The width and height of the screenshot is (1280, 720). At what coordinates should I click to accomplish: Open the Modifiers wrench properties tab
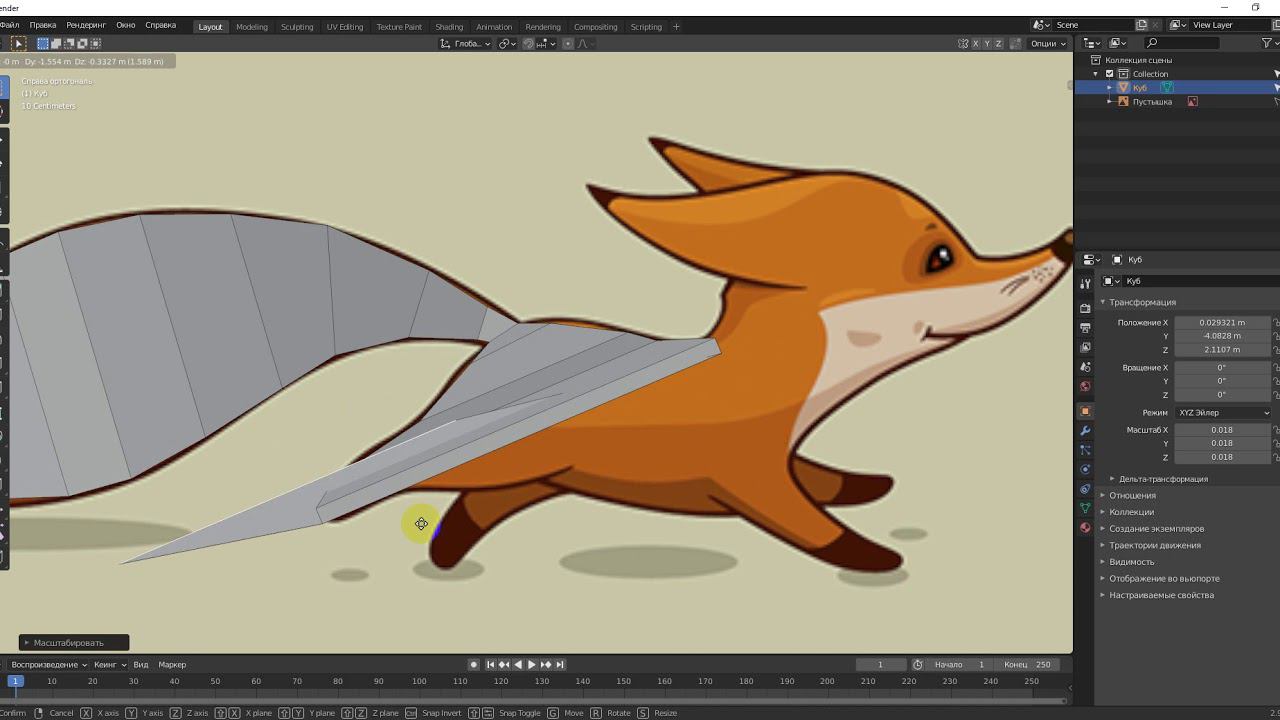tap(1085, 431)
